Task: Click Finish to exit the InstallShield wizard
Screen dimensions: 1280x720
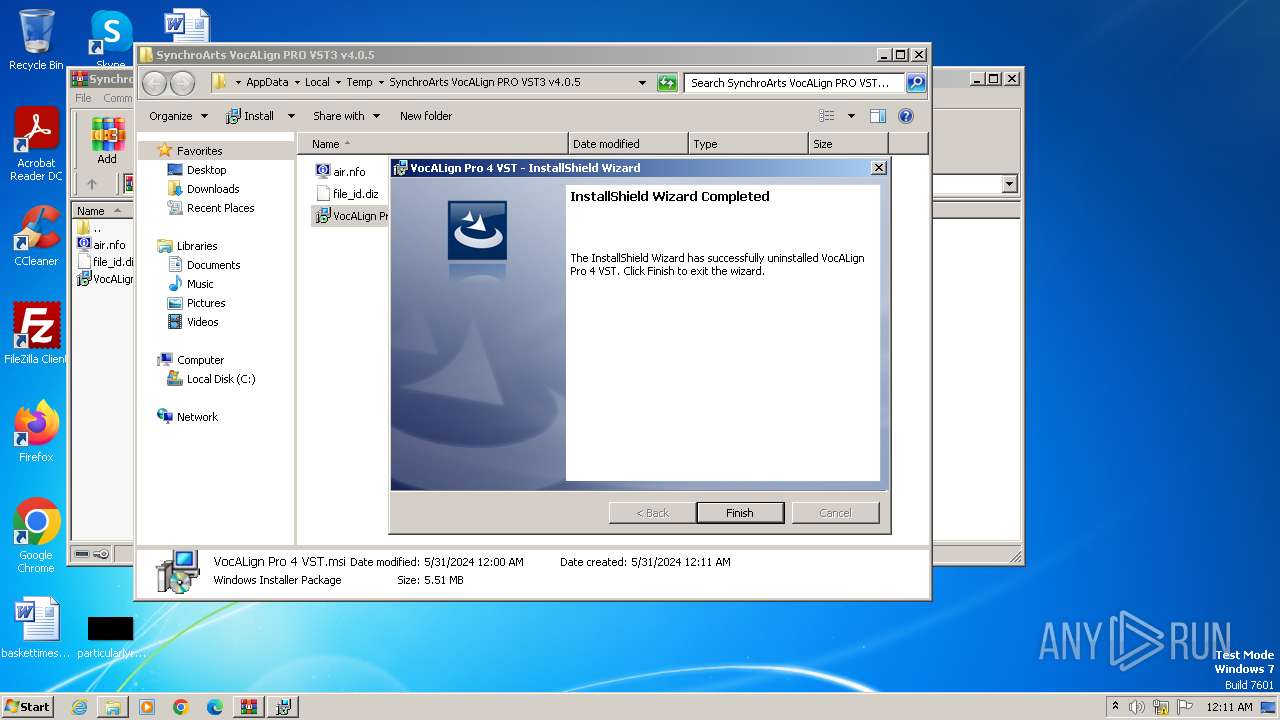Action: [740, 513]
